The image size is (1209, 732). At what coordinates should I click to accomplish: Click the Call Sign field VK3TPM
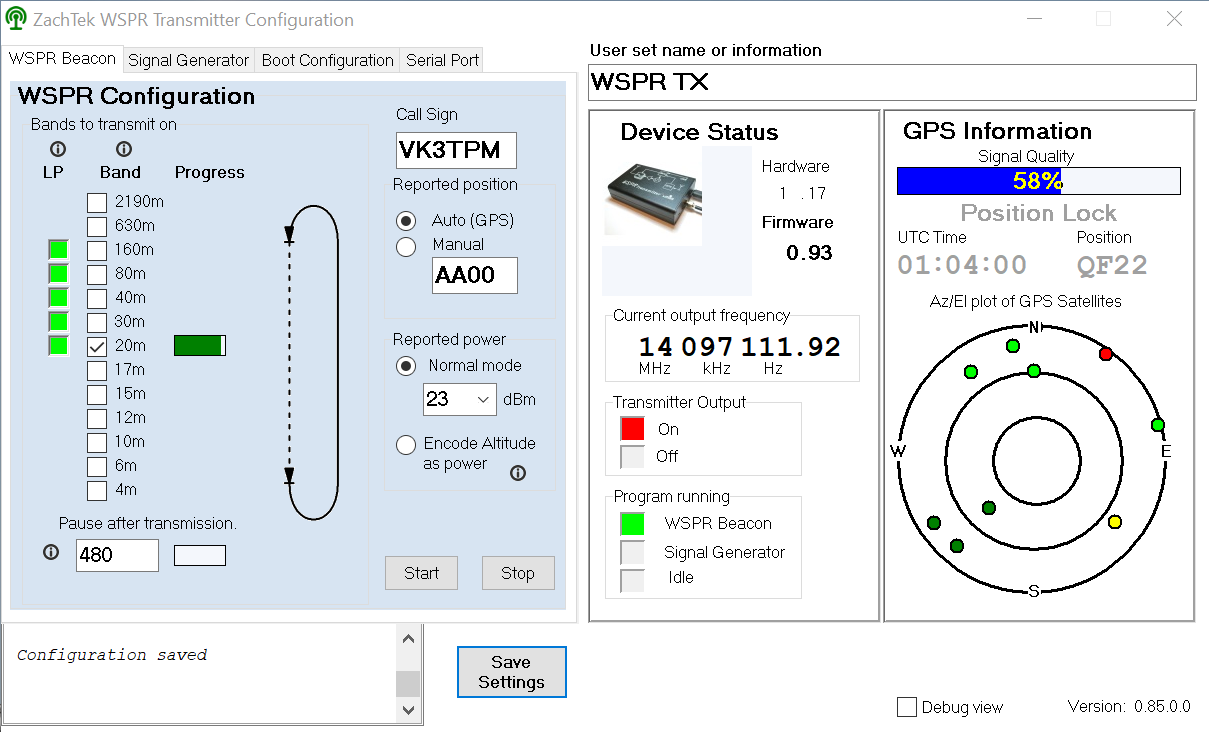point(457,150)
